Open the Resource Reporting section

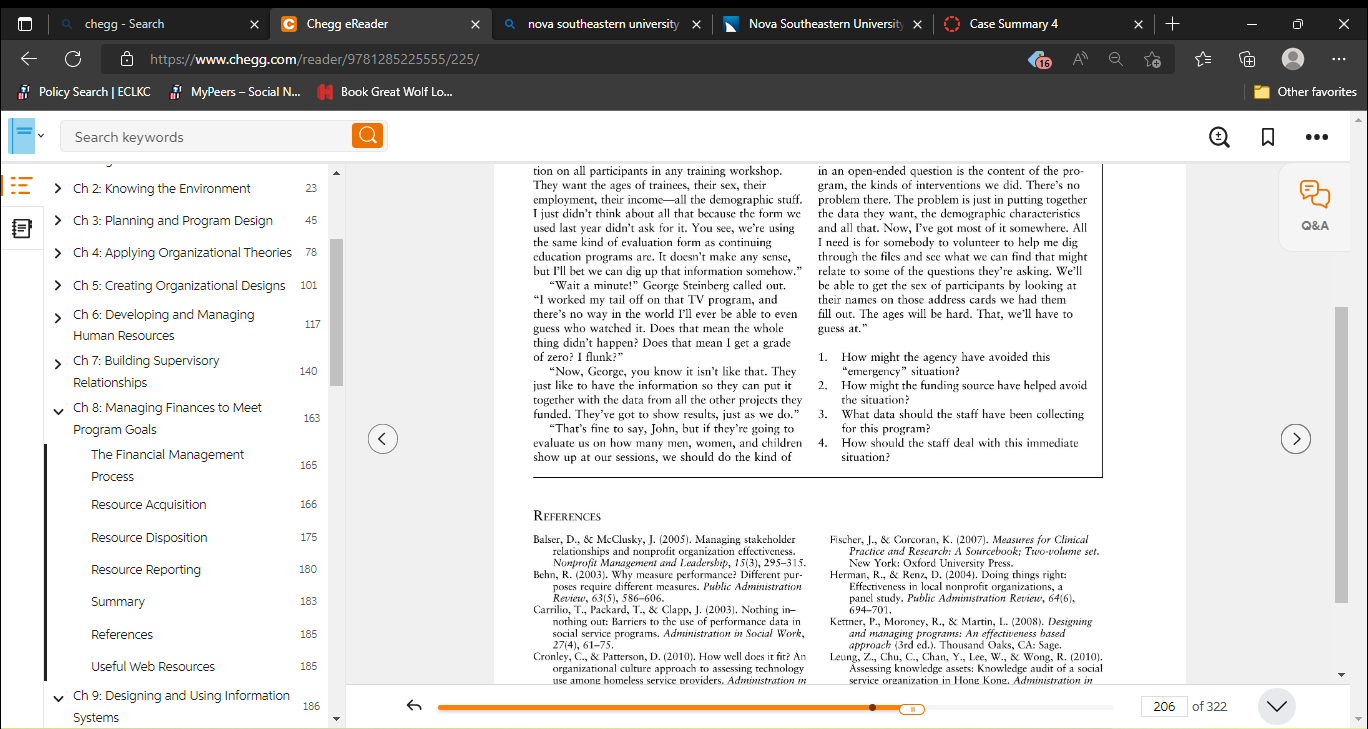[146, 569]
